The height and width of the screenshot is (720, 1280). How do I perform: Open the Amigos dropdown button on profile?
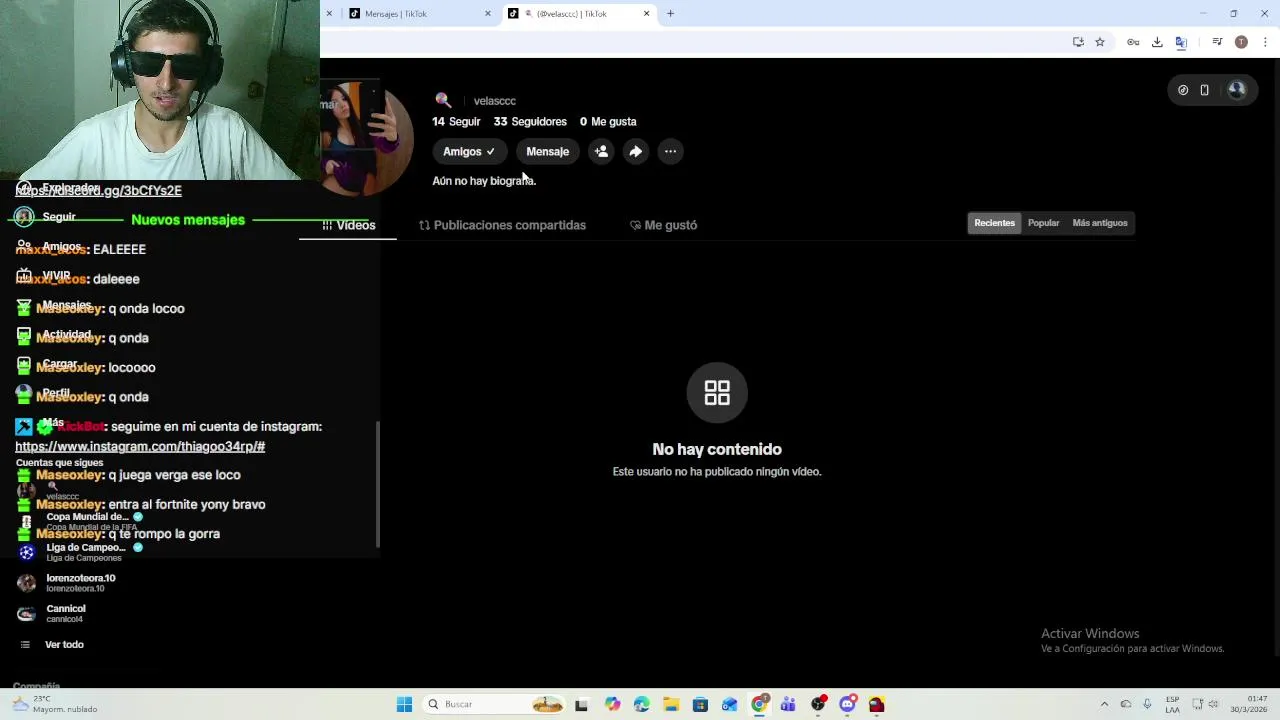click(x=469, y=152)
